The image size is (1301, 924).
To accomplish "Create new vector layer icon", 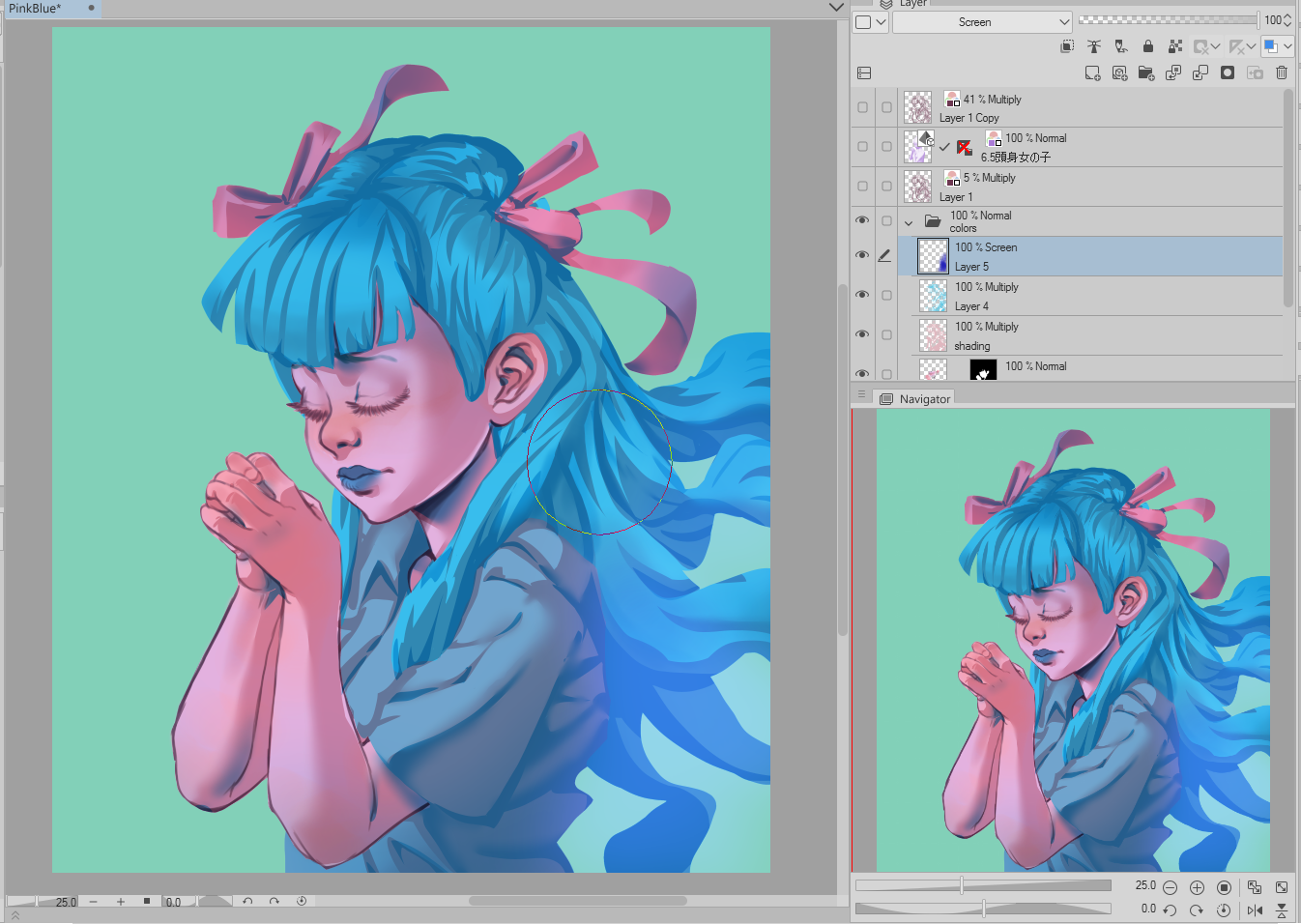I will [x=1119, y=72].
